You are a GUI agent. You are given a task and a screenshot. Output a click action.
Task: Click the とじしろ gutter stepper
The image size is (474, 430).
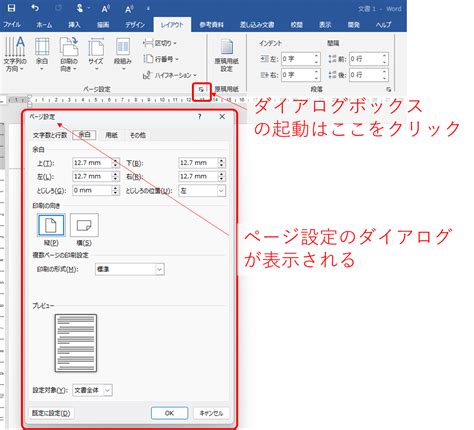[x=115, y=190]
